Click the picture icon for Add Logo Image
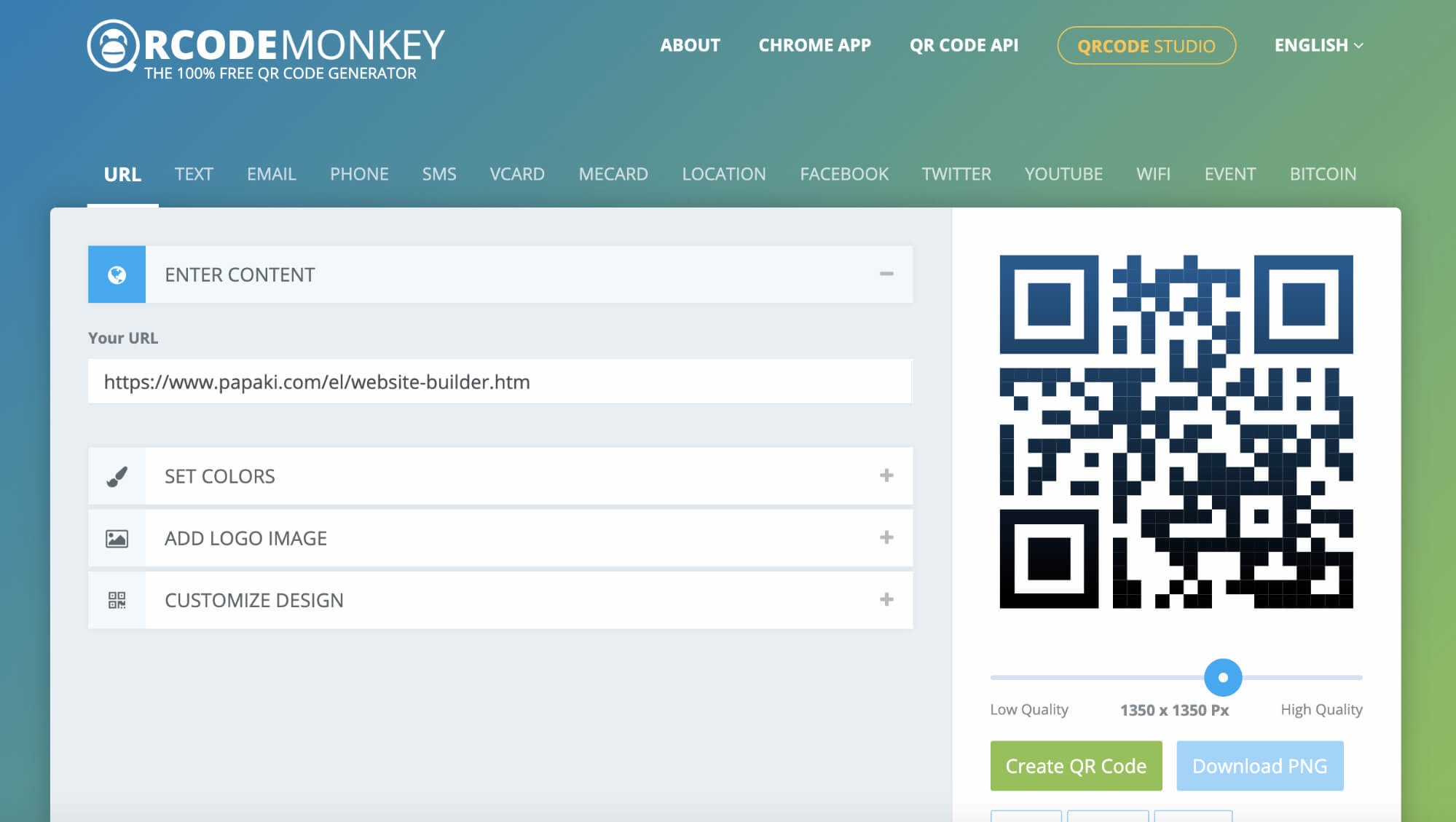Image resolution: width=1456 pixels, height=822 pixels. (x=117, y=538)
